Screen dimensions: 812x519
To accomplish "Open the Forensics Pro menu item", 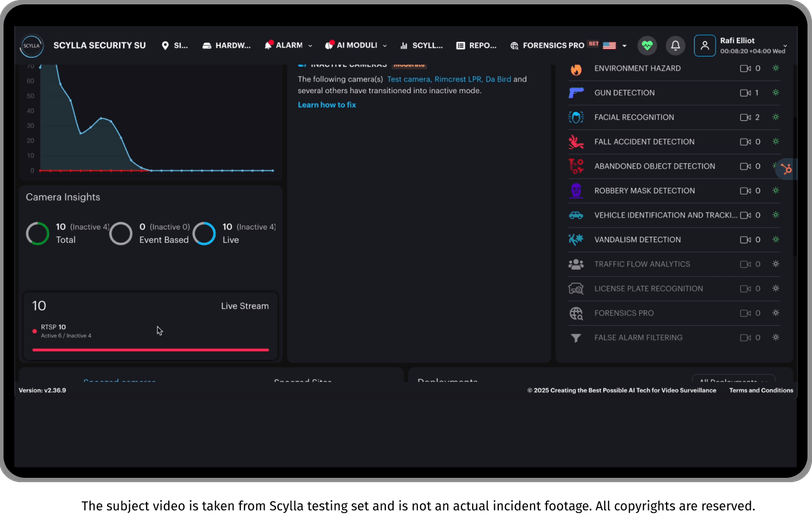I will (x=547, y=46).
